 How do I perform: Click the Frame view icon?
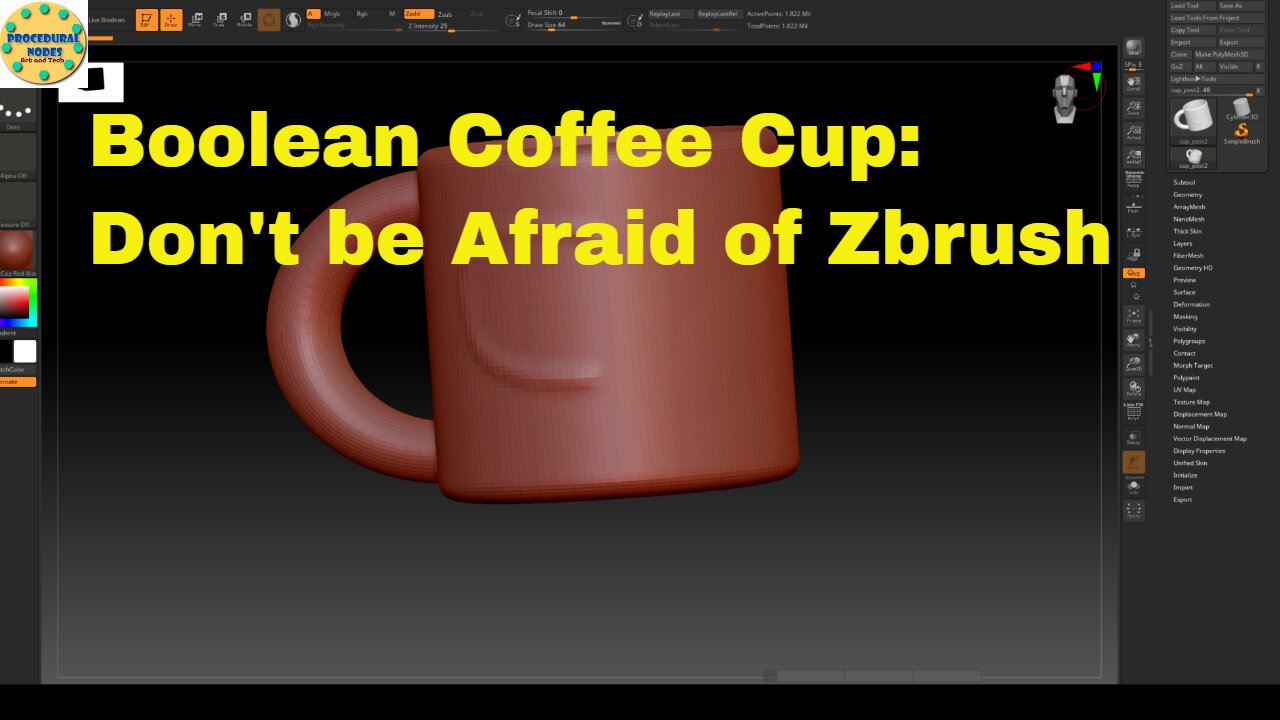point(1133,316)
